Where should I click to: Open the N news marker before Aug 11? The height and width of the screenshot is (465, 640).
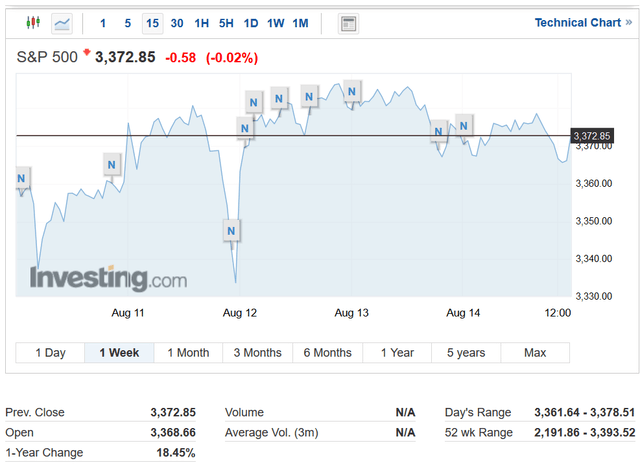[111, 165]
